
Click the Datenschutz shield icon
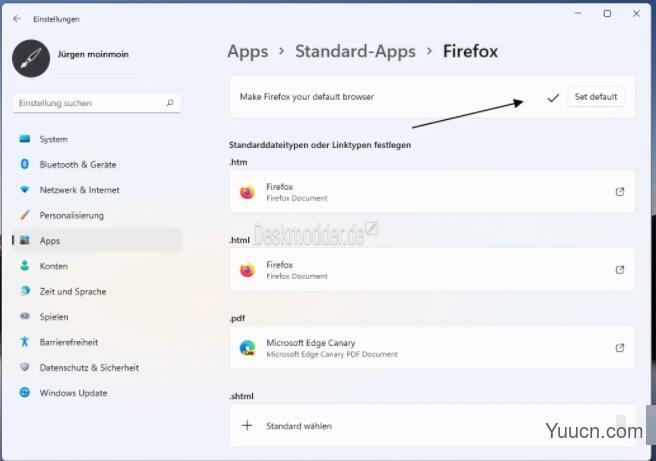pyautogui.click(x=25, y=367)
